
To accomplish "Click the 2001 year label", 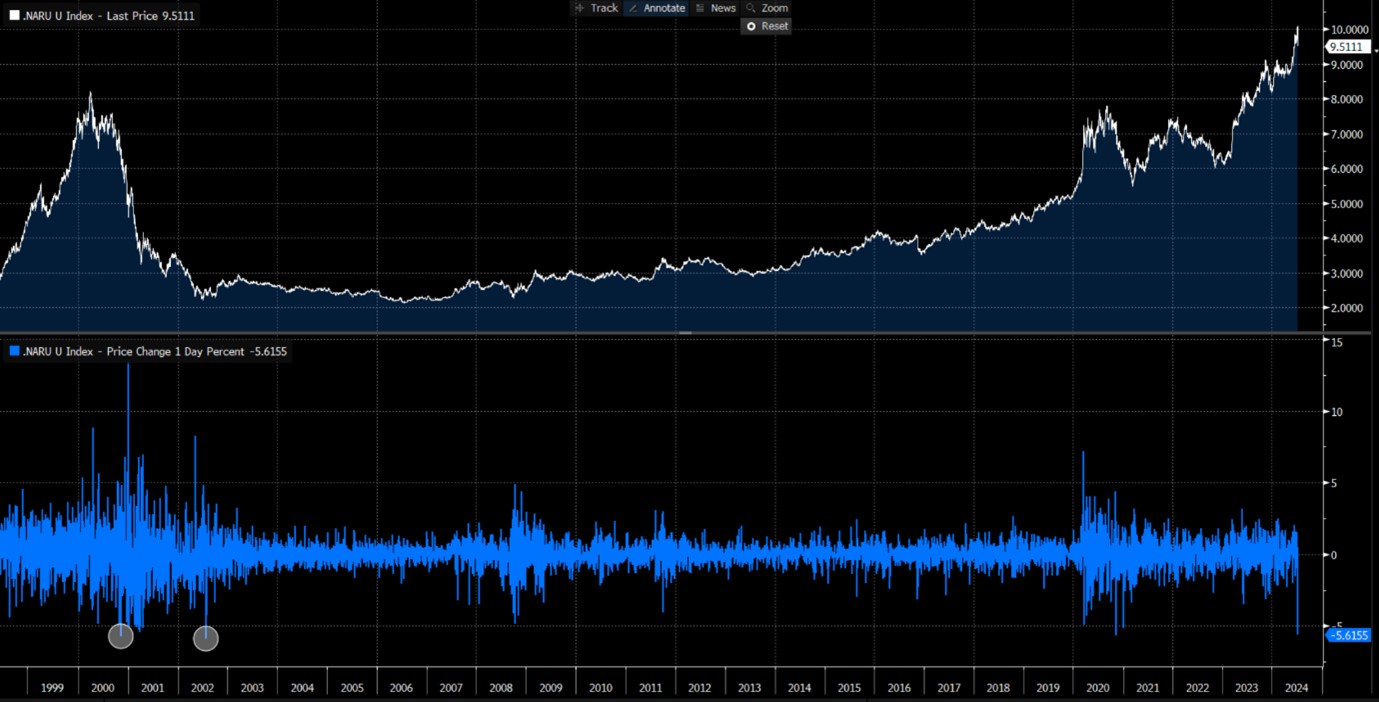I will pyautogui.click(x=153, y=688).
